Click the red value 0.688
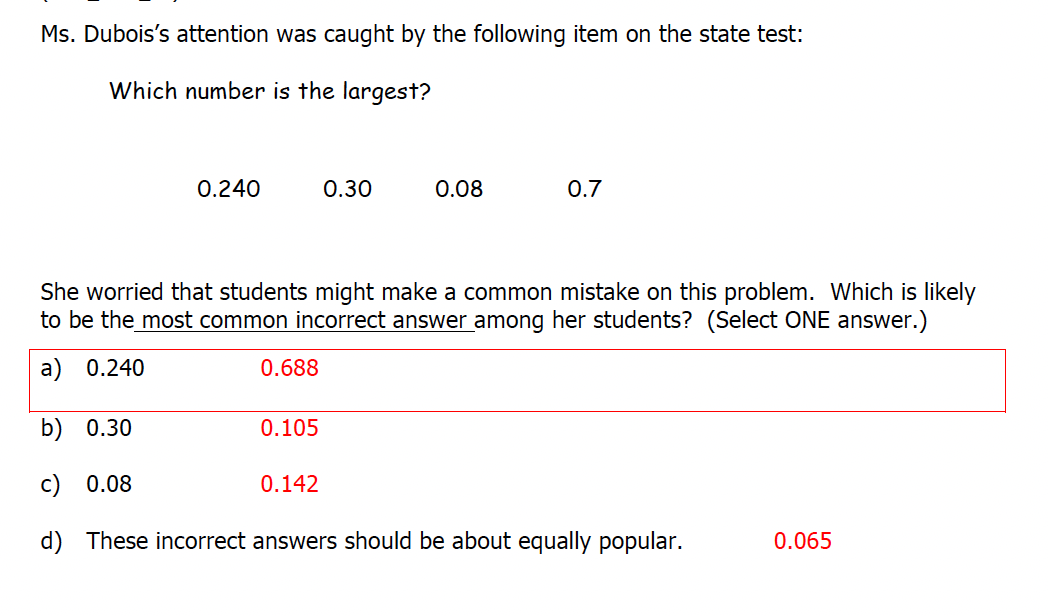Screen dimensions: 1048x616 click(289, 368)
